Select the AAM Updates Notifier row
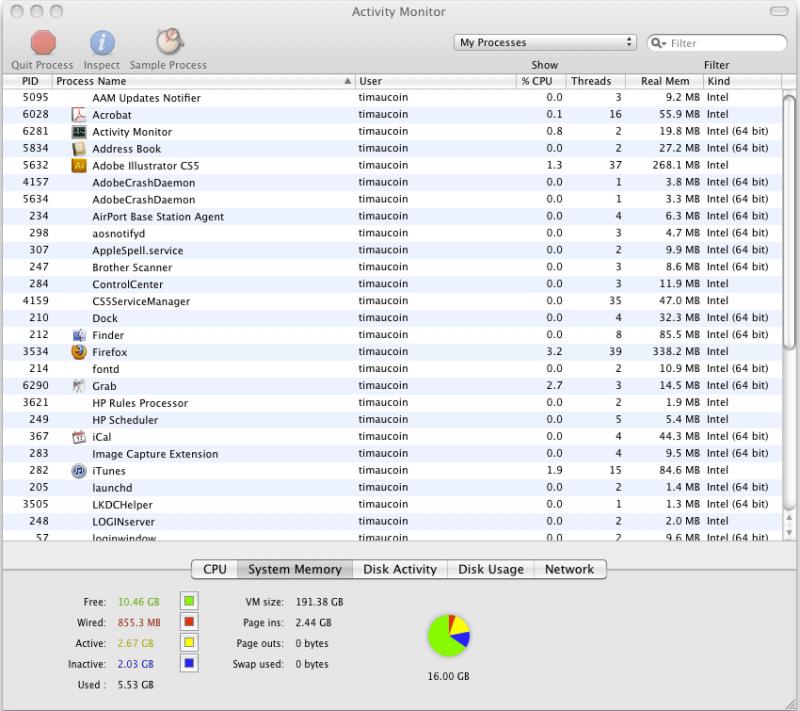This screenshot has height=711, width=800. pyautogui.click(x=392, y=98)
